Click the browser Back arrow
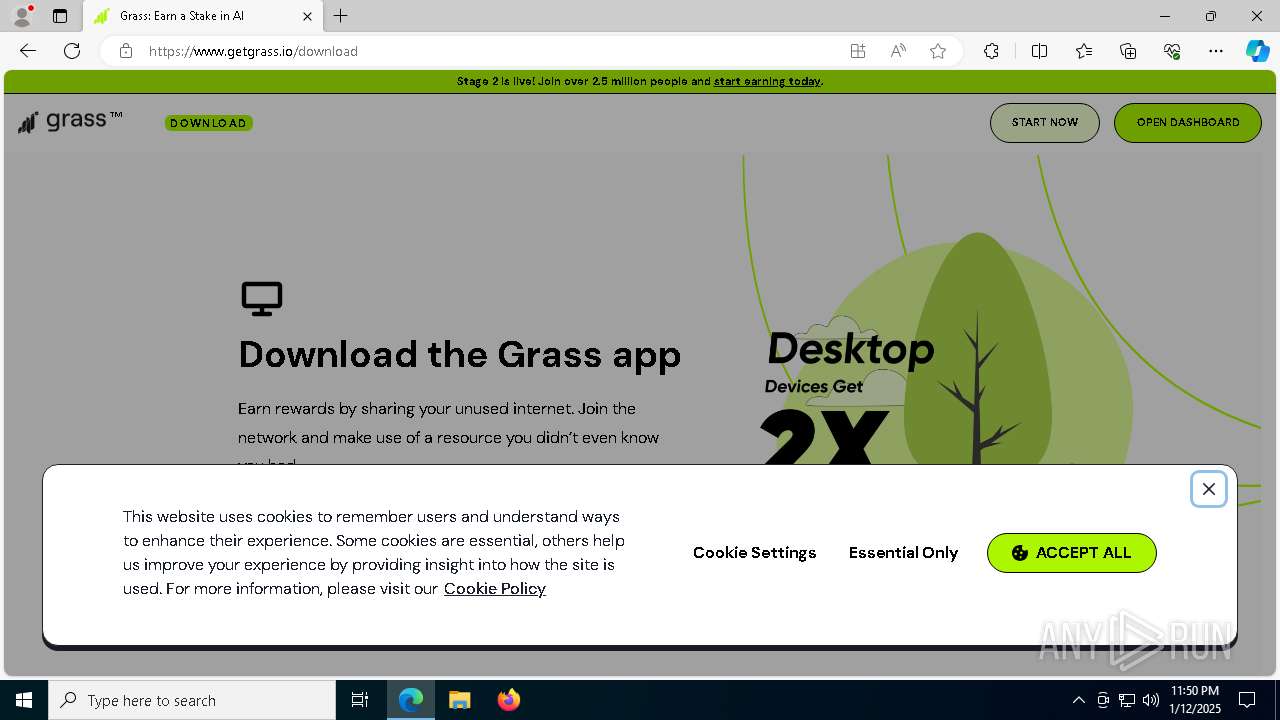The height and width of the screenshot is (720, 1280). point(28,51)
